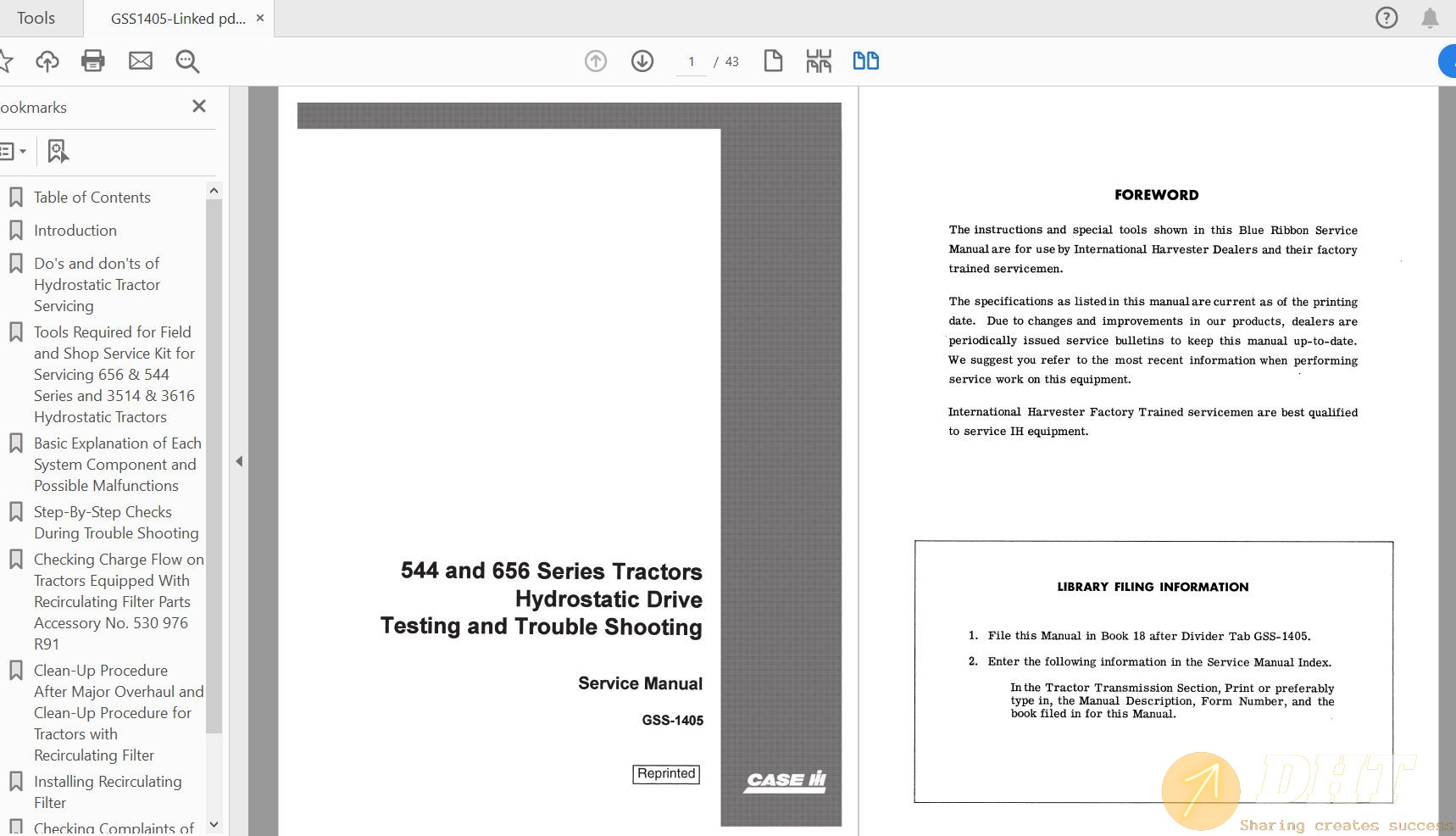Click the email envelope icon

pyautogui.click(x=141, y=61)
